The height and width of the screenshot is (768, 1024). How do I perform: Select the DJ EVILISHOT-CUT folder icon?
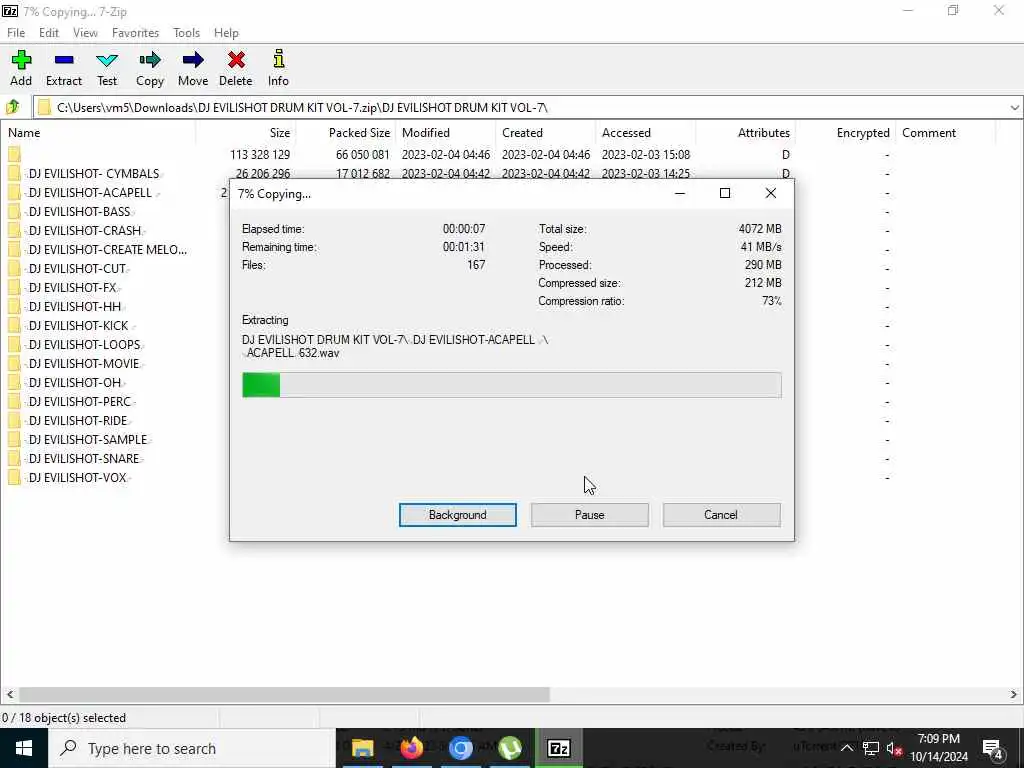(x=14, y=268)
